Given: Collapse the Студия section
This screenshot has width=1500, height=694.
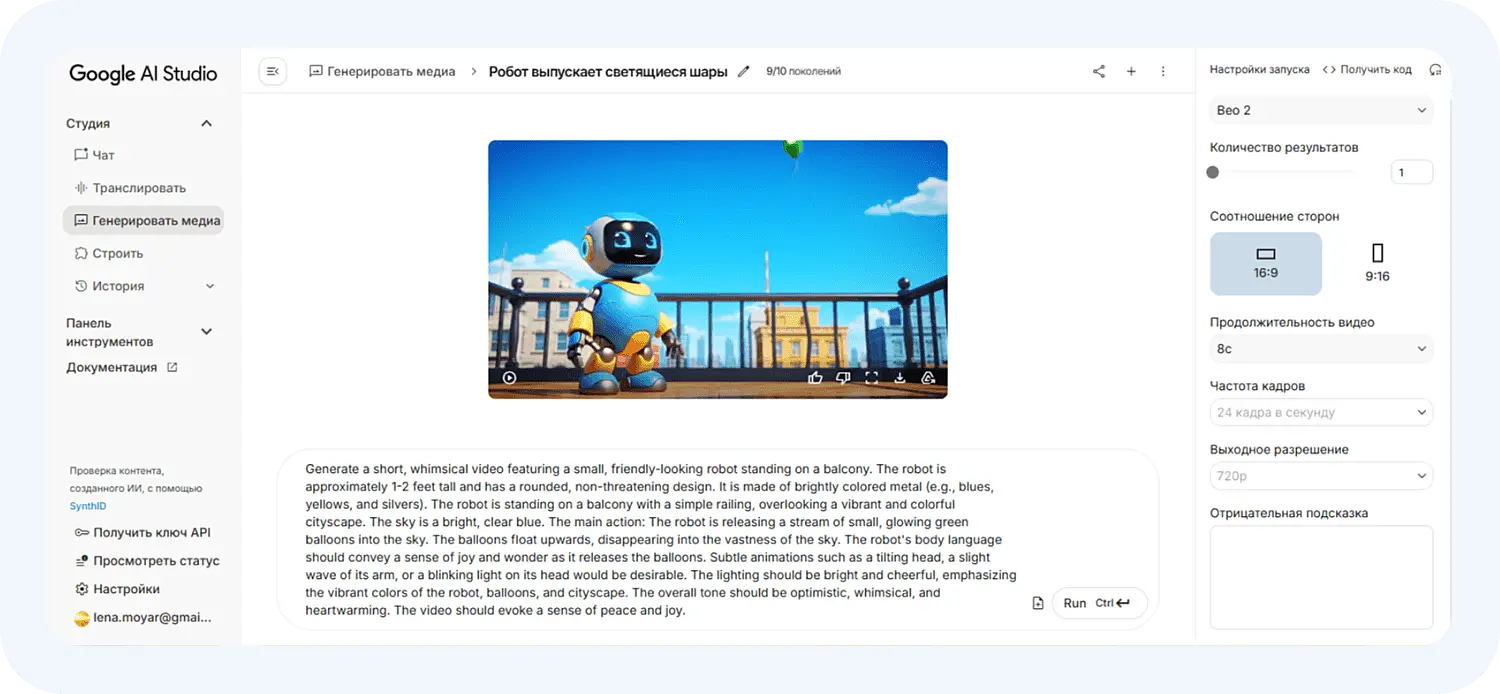Looking at the screenshot, I should [207, 124].
